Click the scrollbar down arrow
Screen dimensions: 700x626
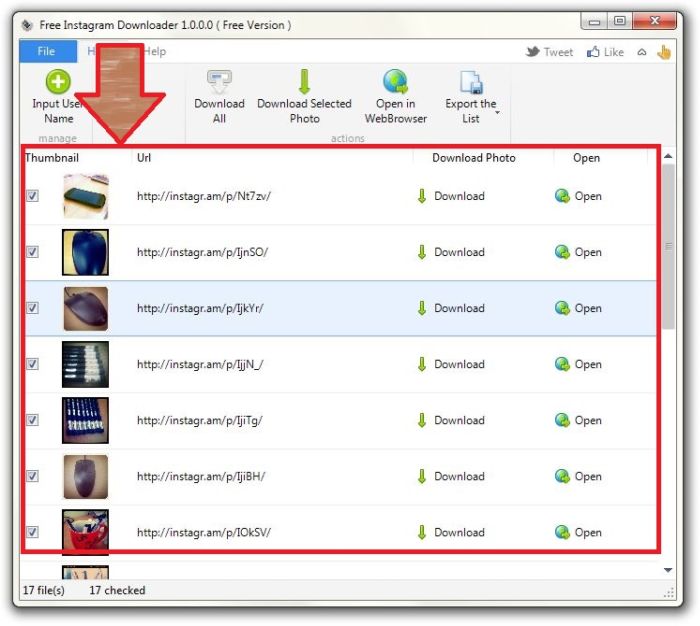click(668, 570)
